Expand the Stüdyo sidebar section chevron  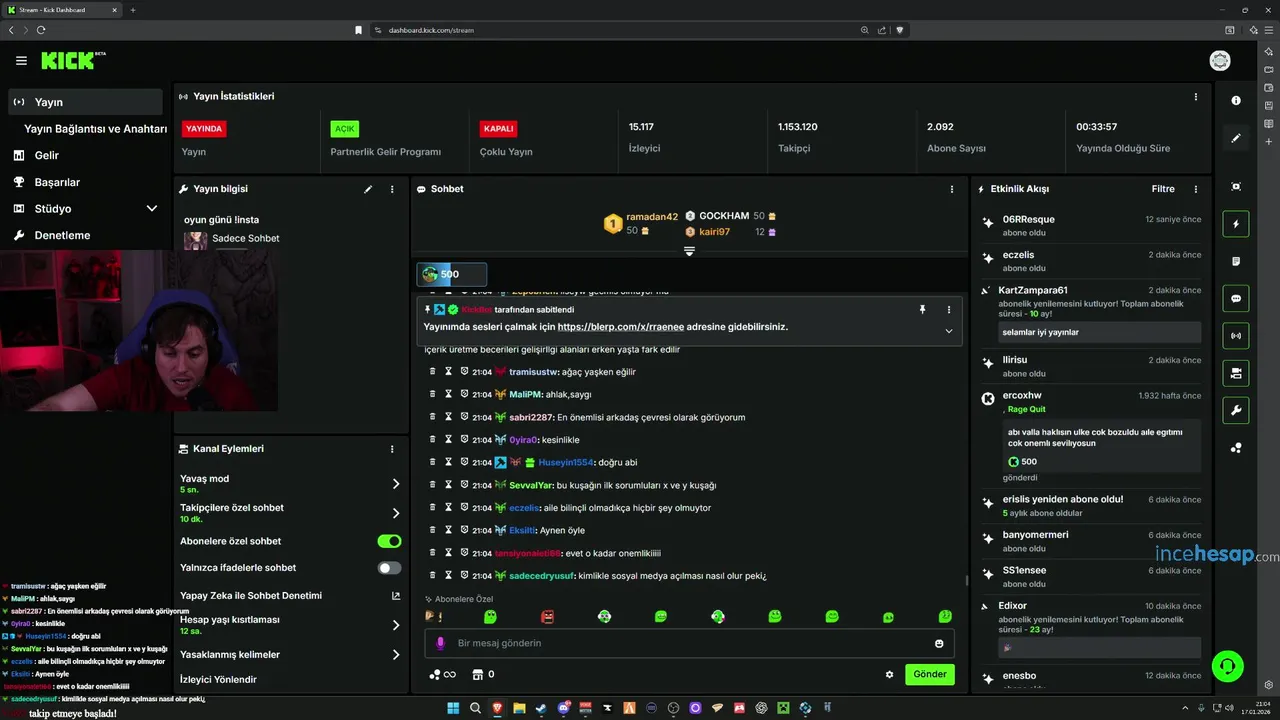[152, 209]
